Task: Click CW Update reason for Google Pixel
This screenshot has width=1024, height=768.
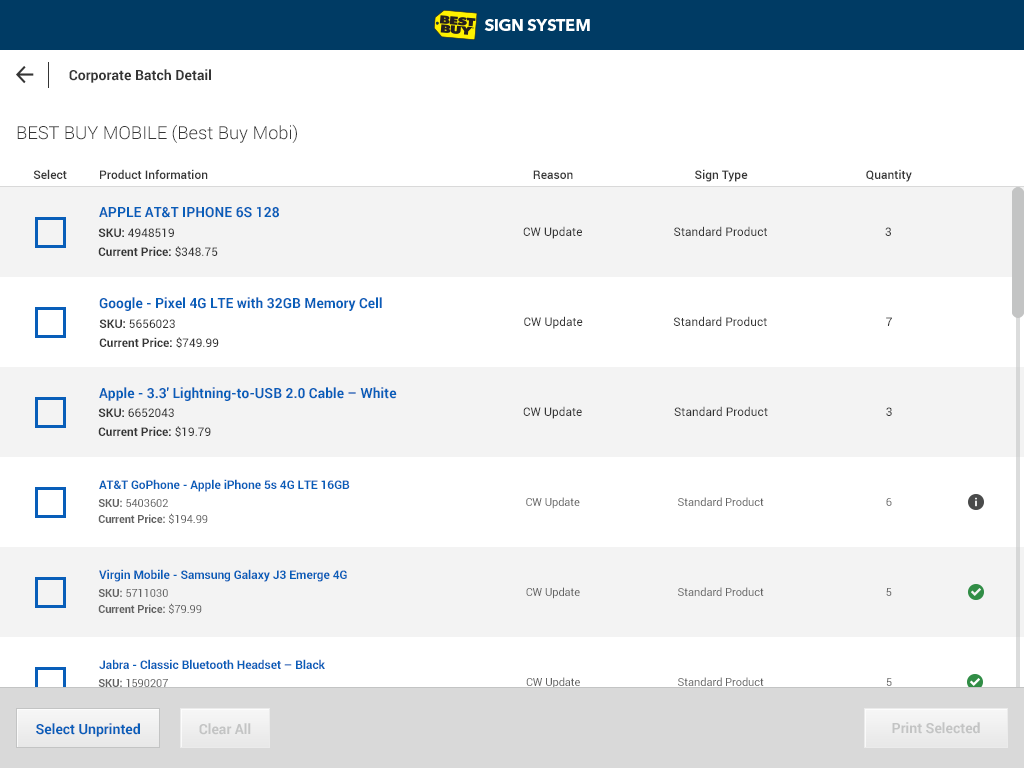Action: point(552,322)
